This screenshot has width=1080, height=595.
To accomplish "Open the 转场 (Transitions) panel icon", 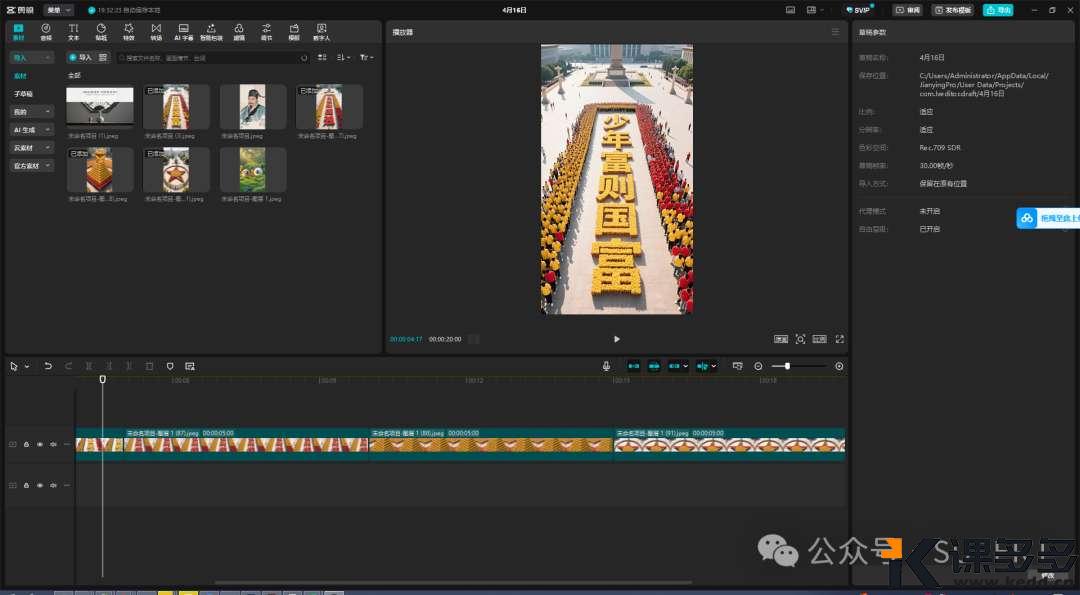I will point(156,31).
